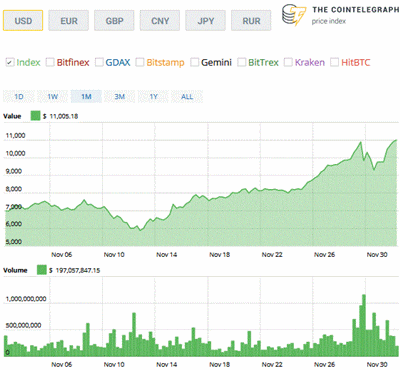Uncheck the Index checkbox
The height and width of the screenshot is (370, 400).
tap(10, 62)
